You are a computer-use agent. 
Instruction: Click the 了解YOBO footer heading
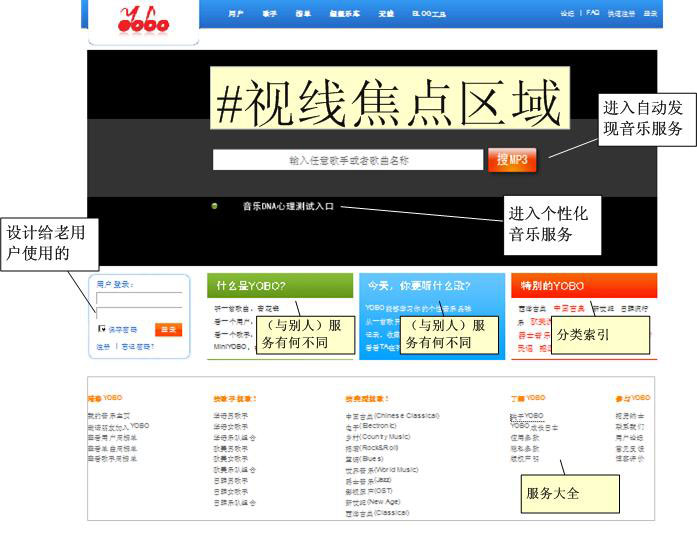(x=528, y=398)
